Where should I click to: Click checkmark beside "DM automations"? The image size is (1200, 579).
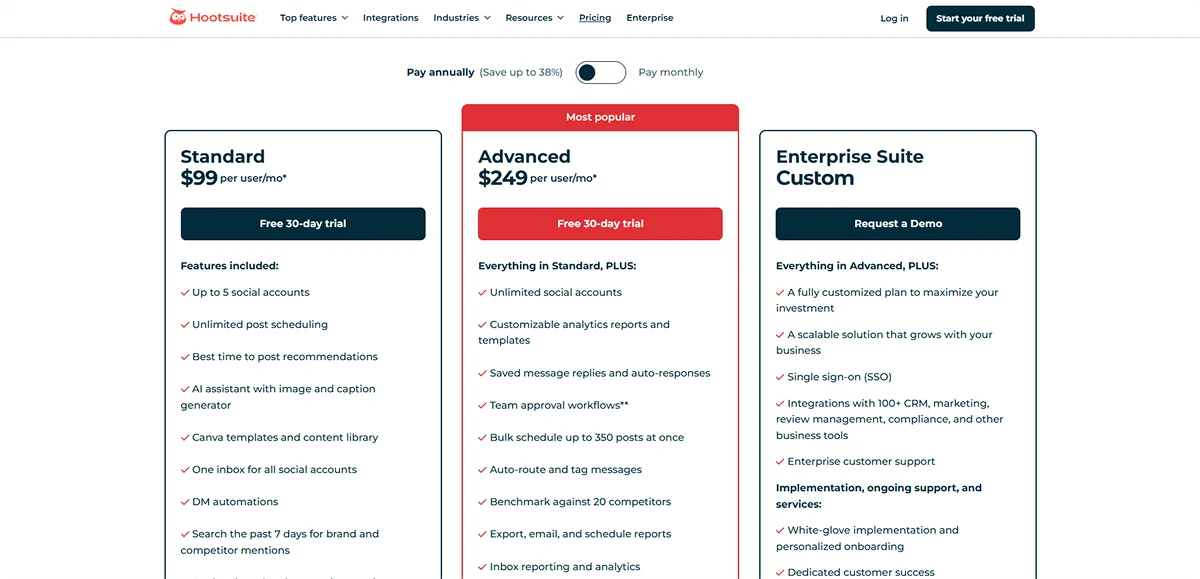tap(185, 501)
